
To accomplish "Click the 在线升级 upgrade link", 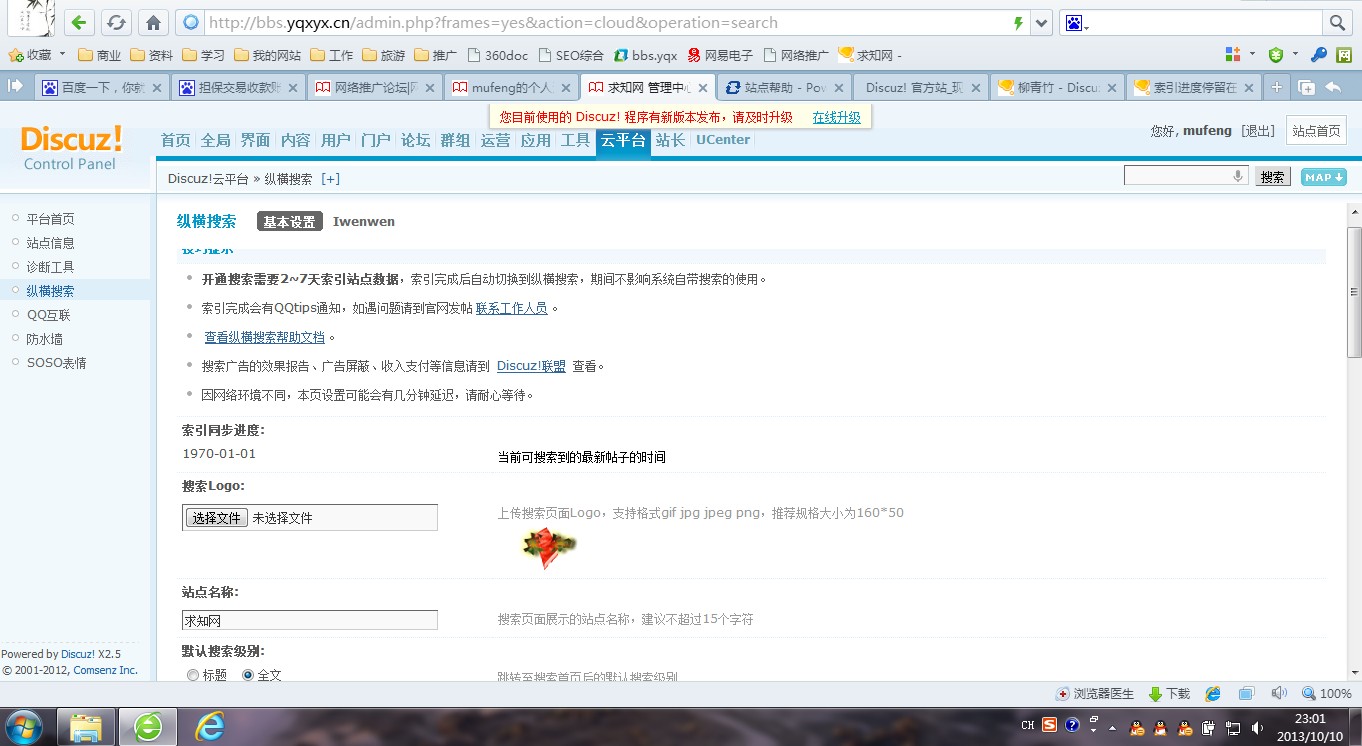I will coord(836,117).
